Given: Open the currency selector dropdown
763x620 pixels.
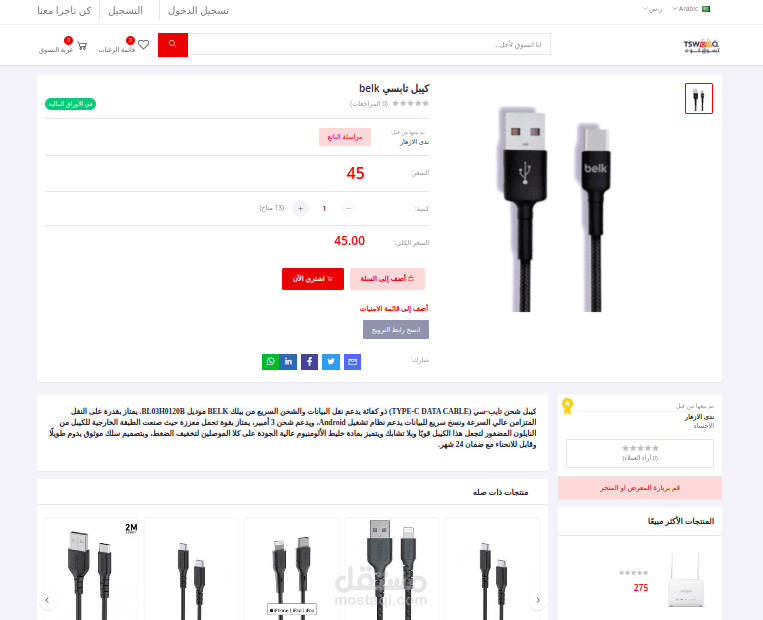Looking at the screenshot, I should click(x=652, y=9).
